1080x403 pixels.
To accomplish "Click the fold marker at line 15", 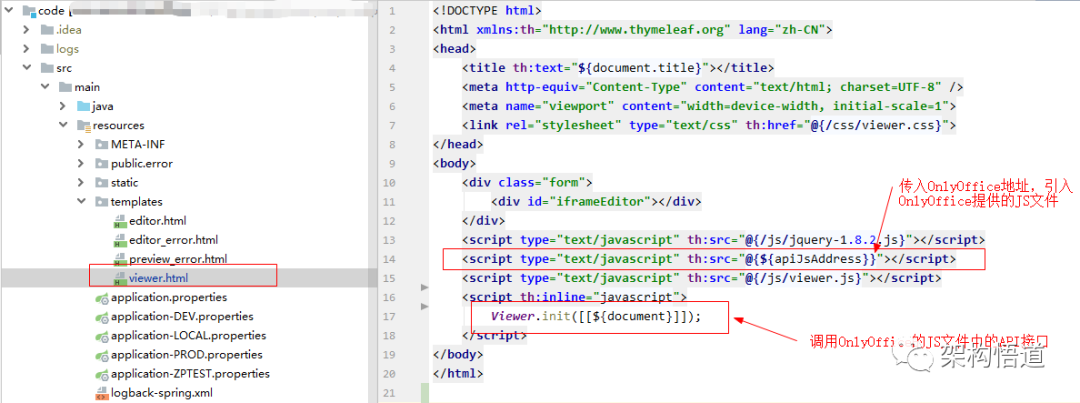I will click(424, 286).
